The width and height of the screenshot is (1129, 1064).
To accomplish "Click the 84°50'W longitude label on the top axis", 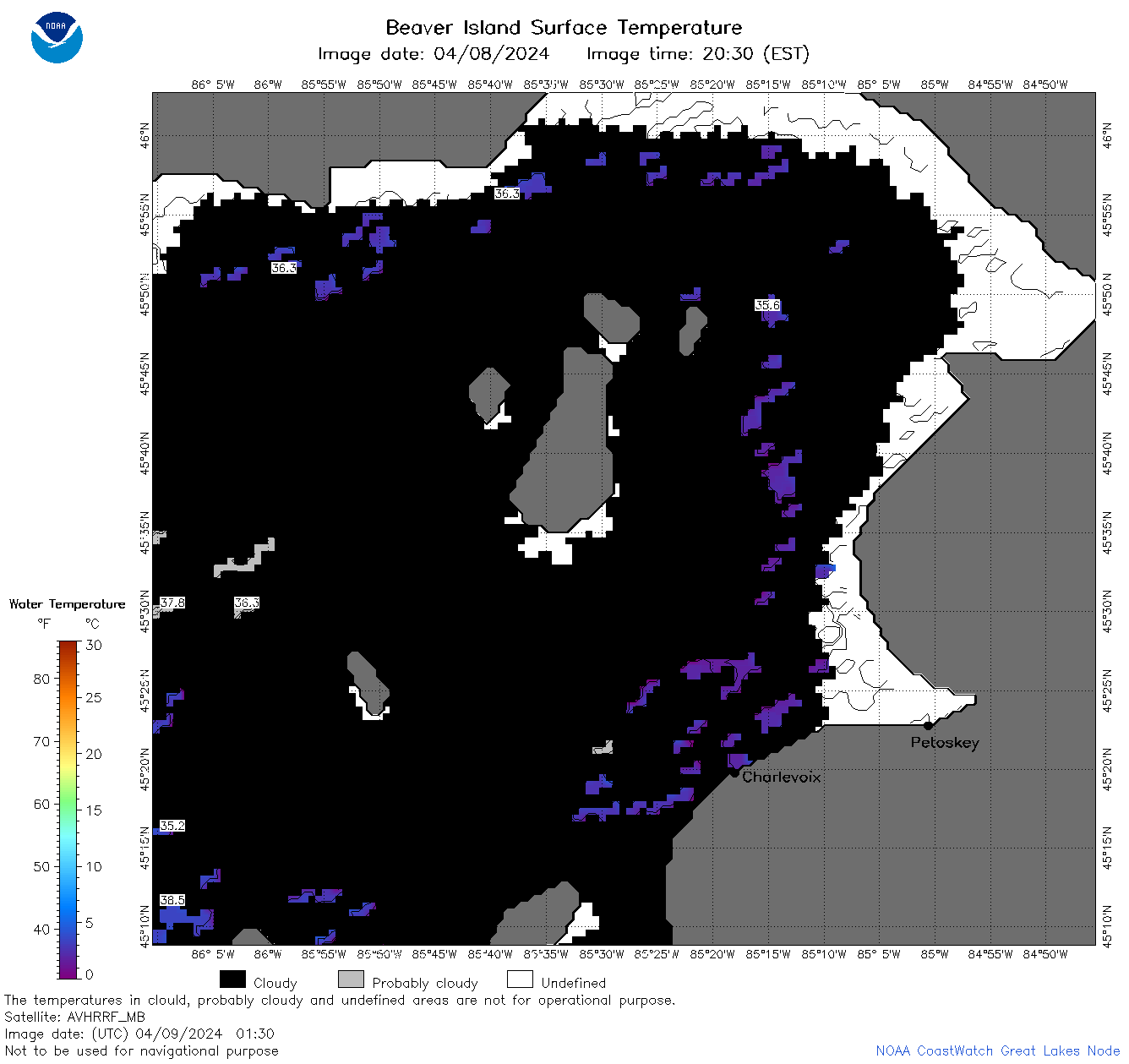I will point(1045,85).
